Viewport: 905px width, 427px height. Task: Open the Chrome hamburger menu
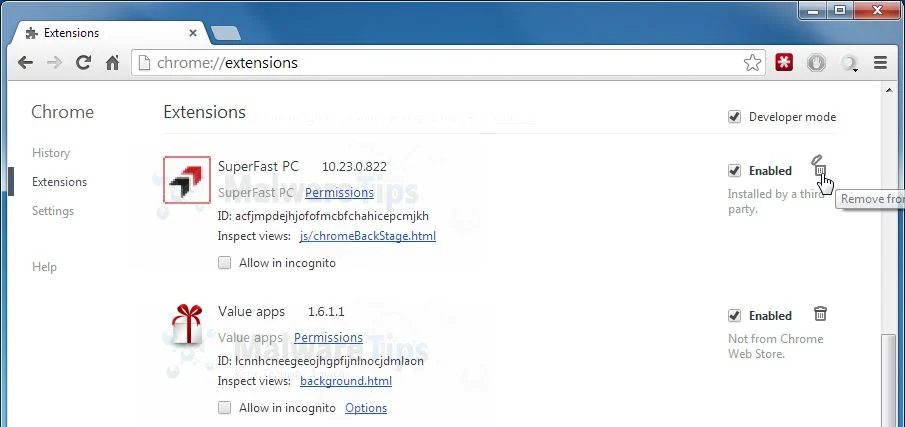pos(880,62)
